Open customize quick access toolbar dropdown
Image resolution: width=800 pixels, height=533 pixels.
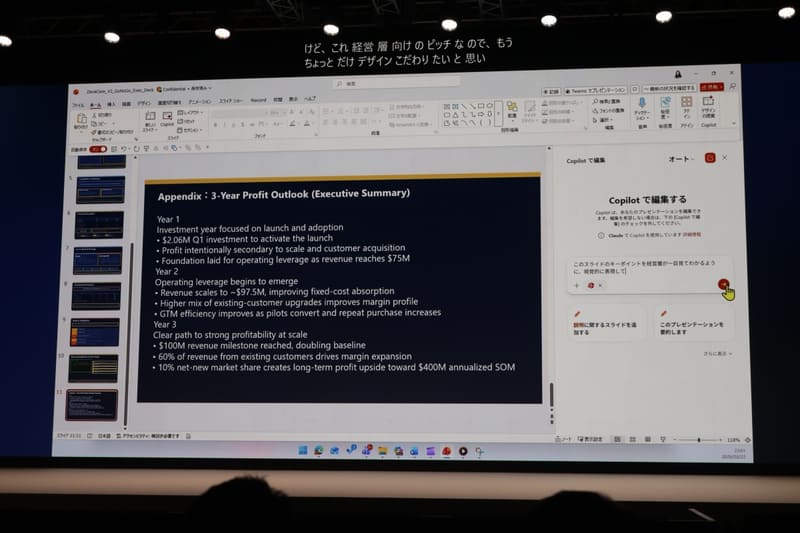coord(208,148)
